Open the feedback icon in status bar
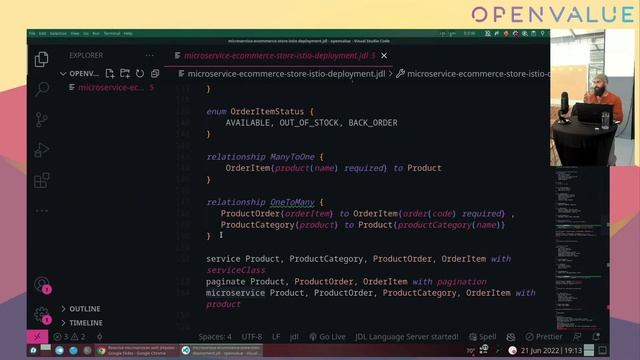The height and width of the screenshot is (360, 640). coord(577,337)
